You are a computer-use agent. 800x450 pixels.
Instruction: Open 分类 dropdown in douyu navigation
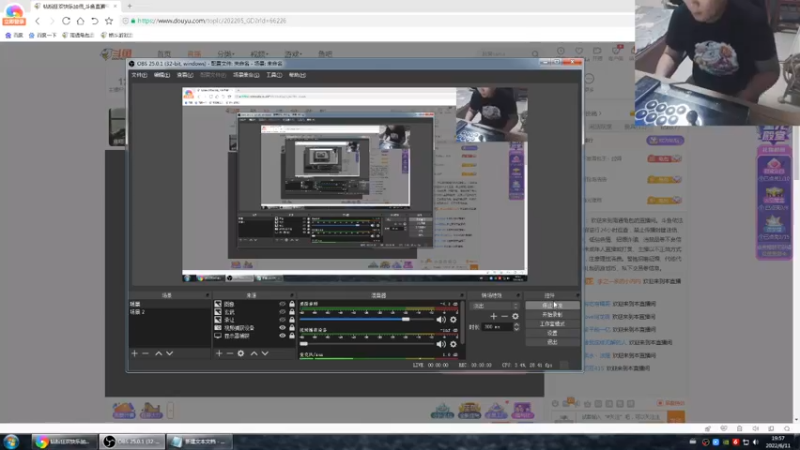[x=226, y=54]
